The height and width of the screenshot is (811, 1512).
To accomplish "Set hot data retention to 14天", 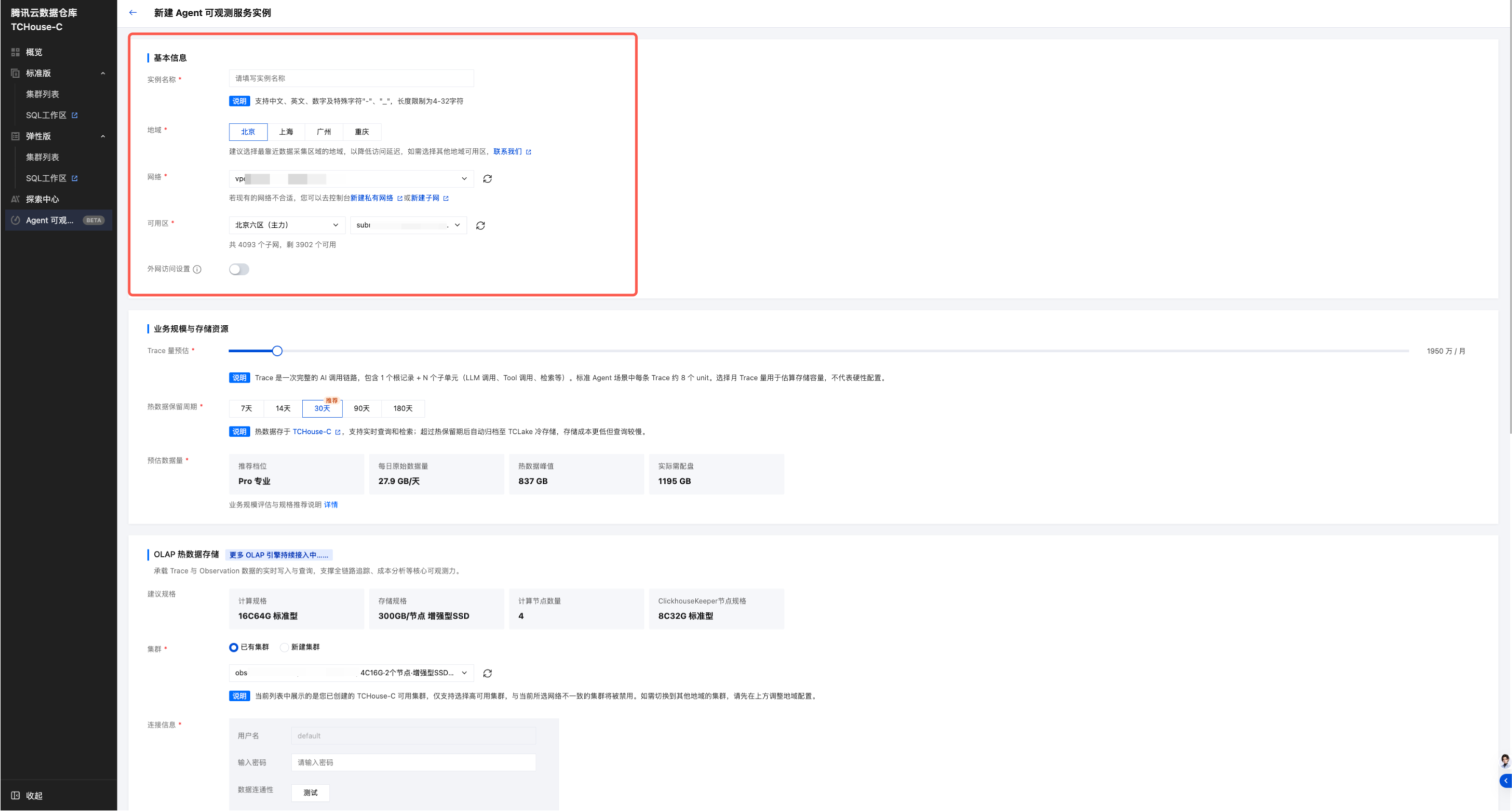I will (x=283, y=408).
